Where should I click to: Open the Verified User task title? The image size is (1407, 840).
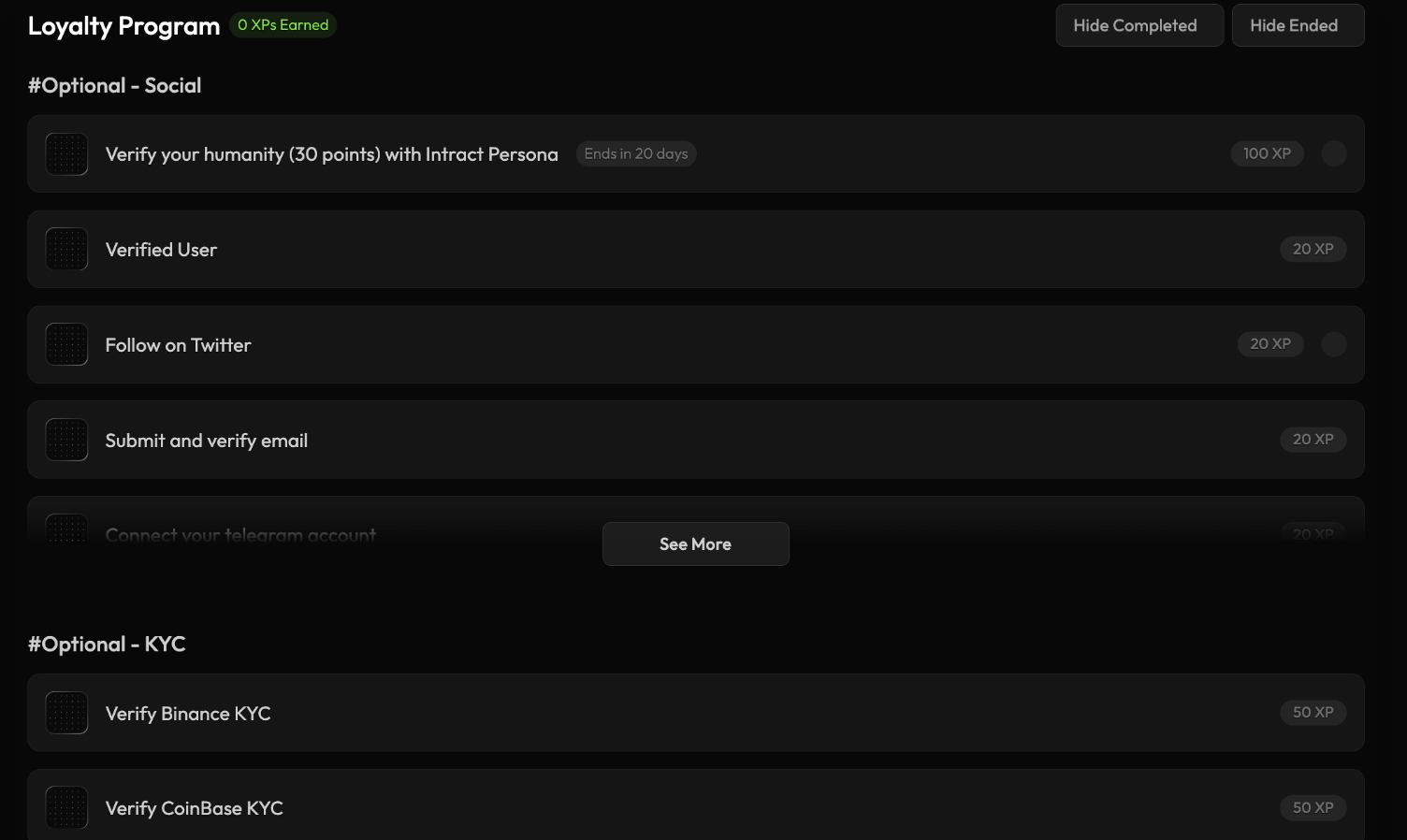coord(161,250)
